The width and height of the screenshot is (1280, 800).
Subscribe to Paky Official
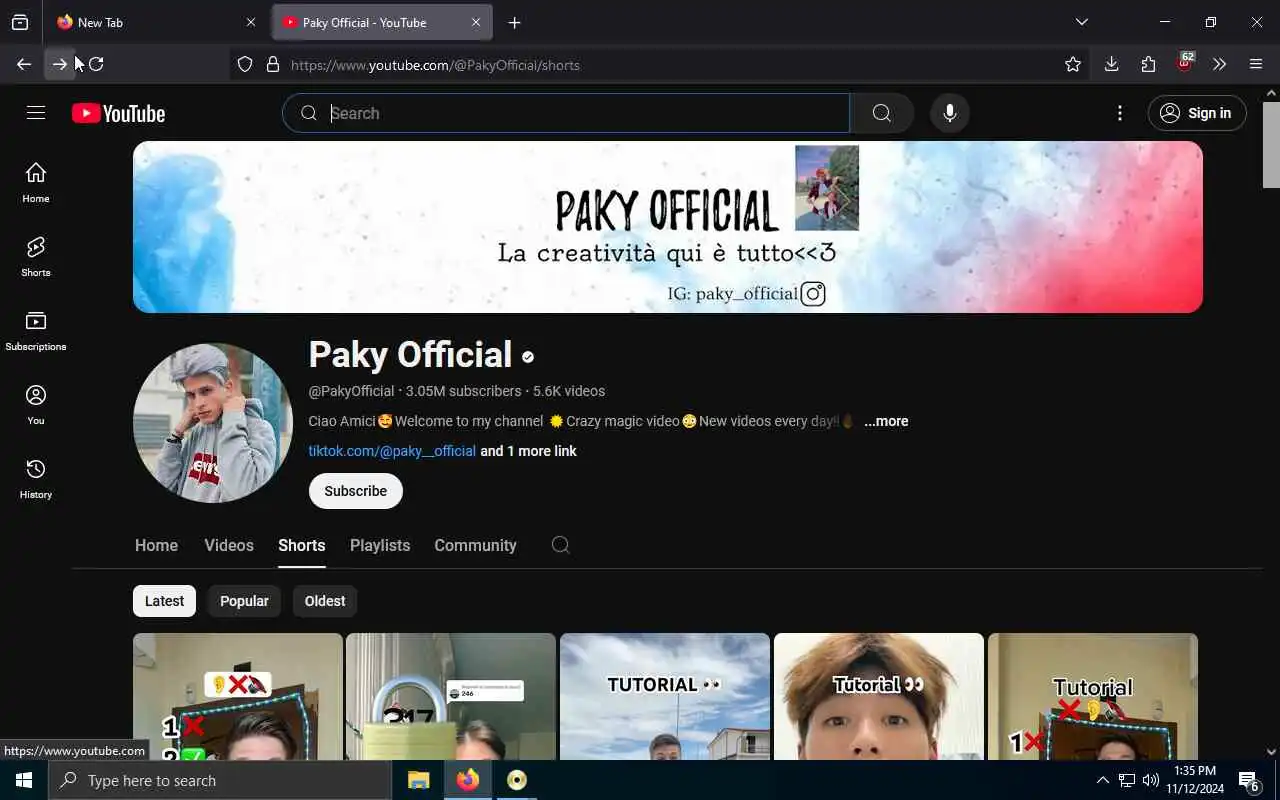pos(355,491)
